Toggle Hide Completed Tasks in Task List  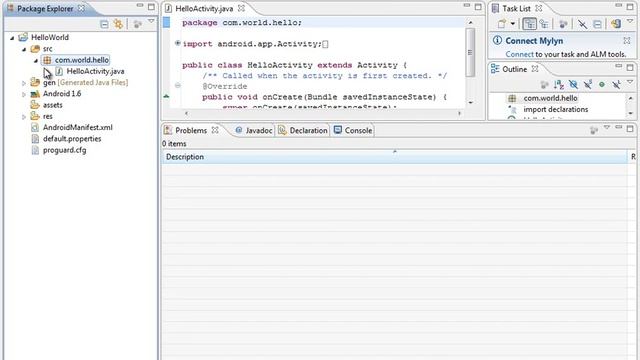[x=582, y=24]
